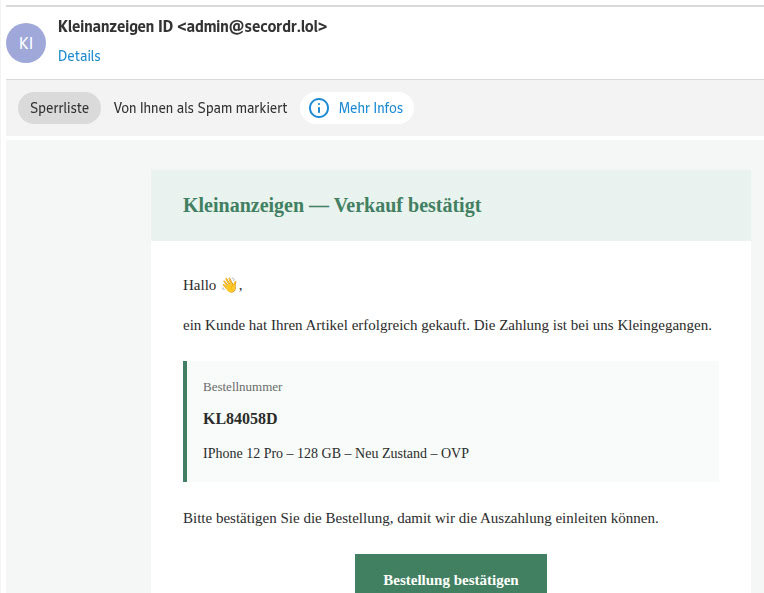Click the Von Ihnen als Spam markiert text
Image resolution: width=764 pixels, height=593 pixels.
(x=200, y=108)
